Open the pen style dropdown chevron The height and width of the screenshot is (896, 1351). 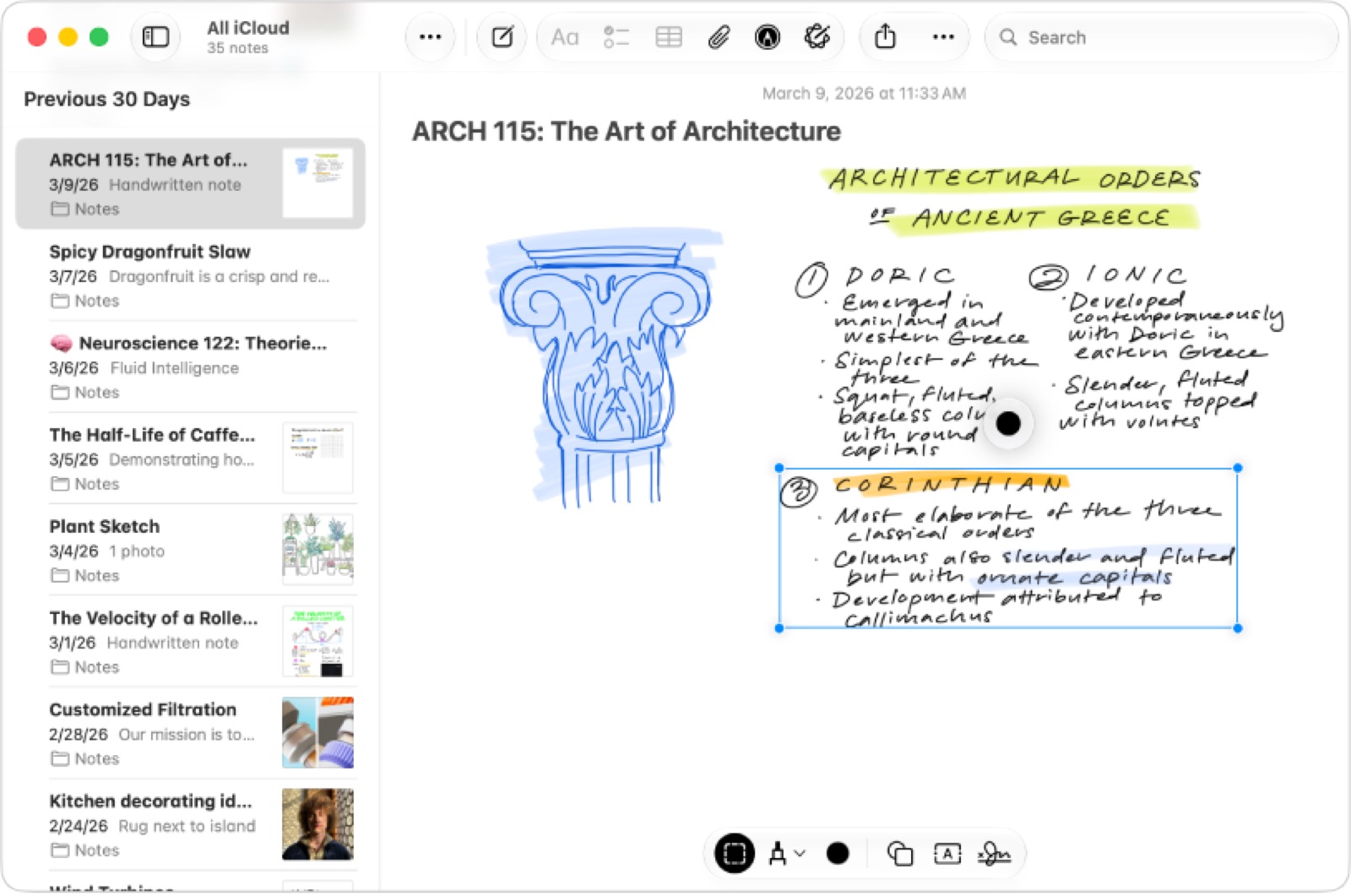point(800,854)
